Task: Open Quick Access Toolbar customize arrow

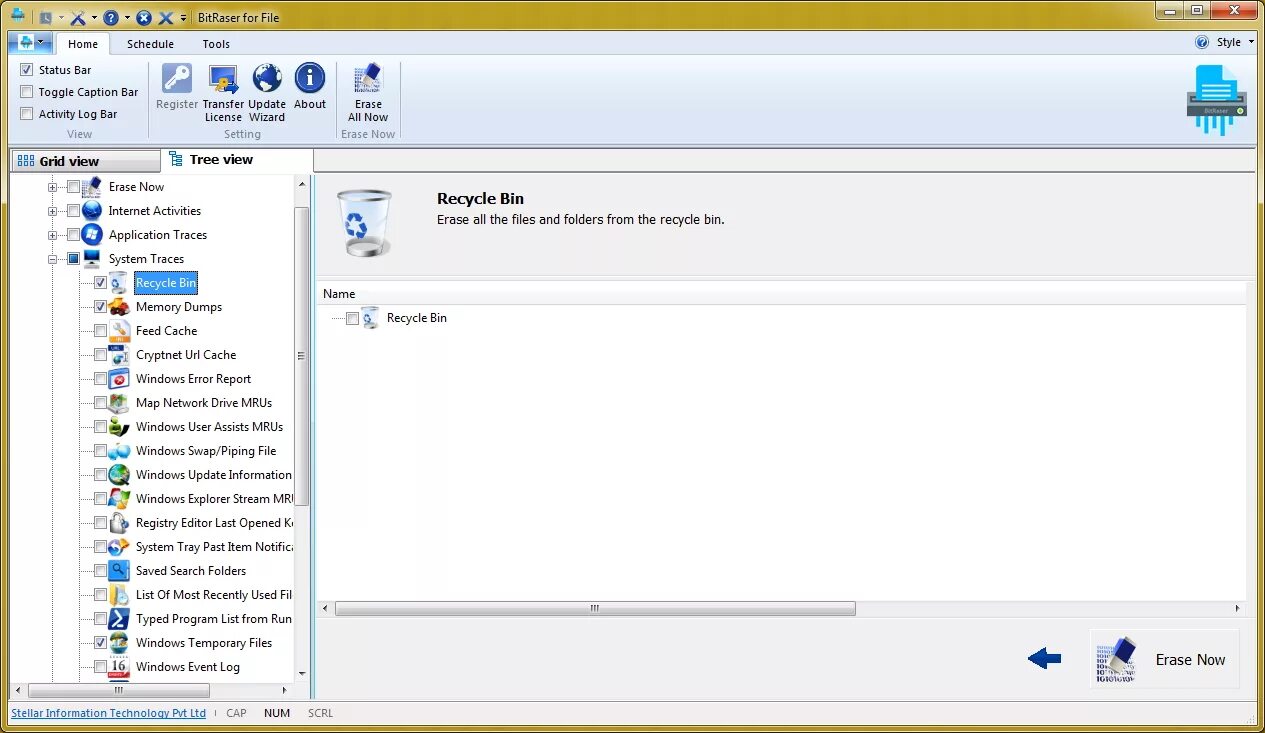Action: pos(184,18)
